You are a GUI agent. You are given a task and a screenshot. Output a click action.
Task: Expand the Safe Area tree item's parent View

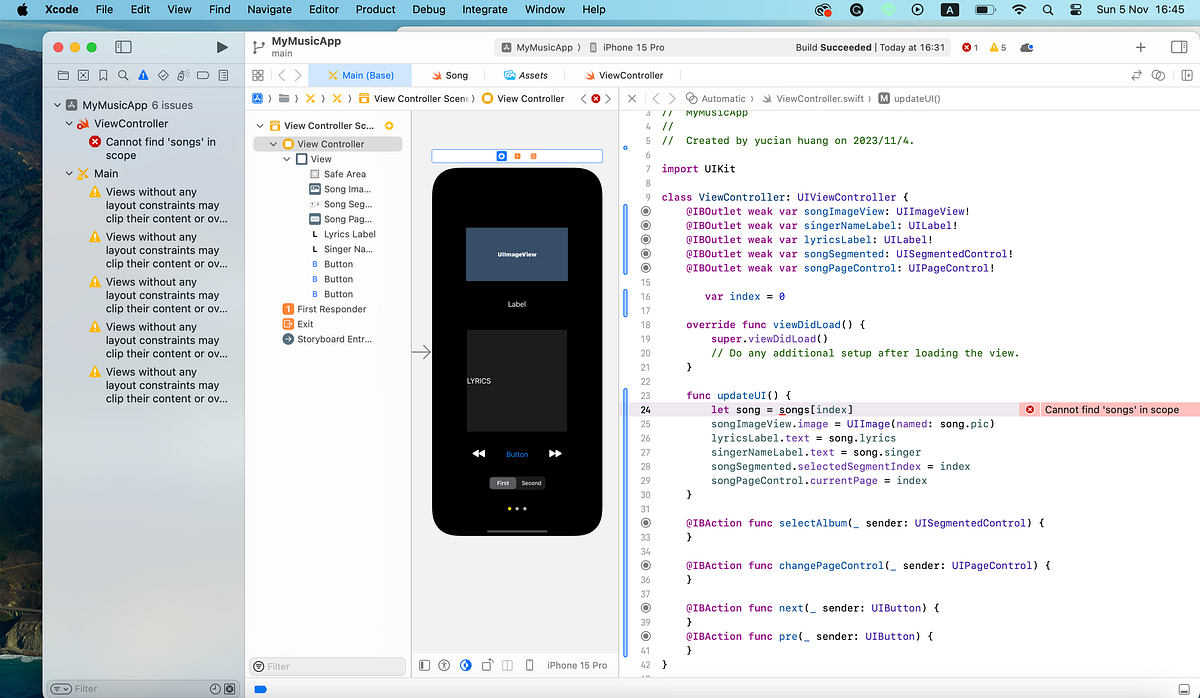click(x=285, y=158)
